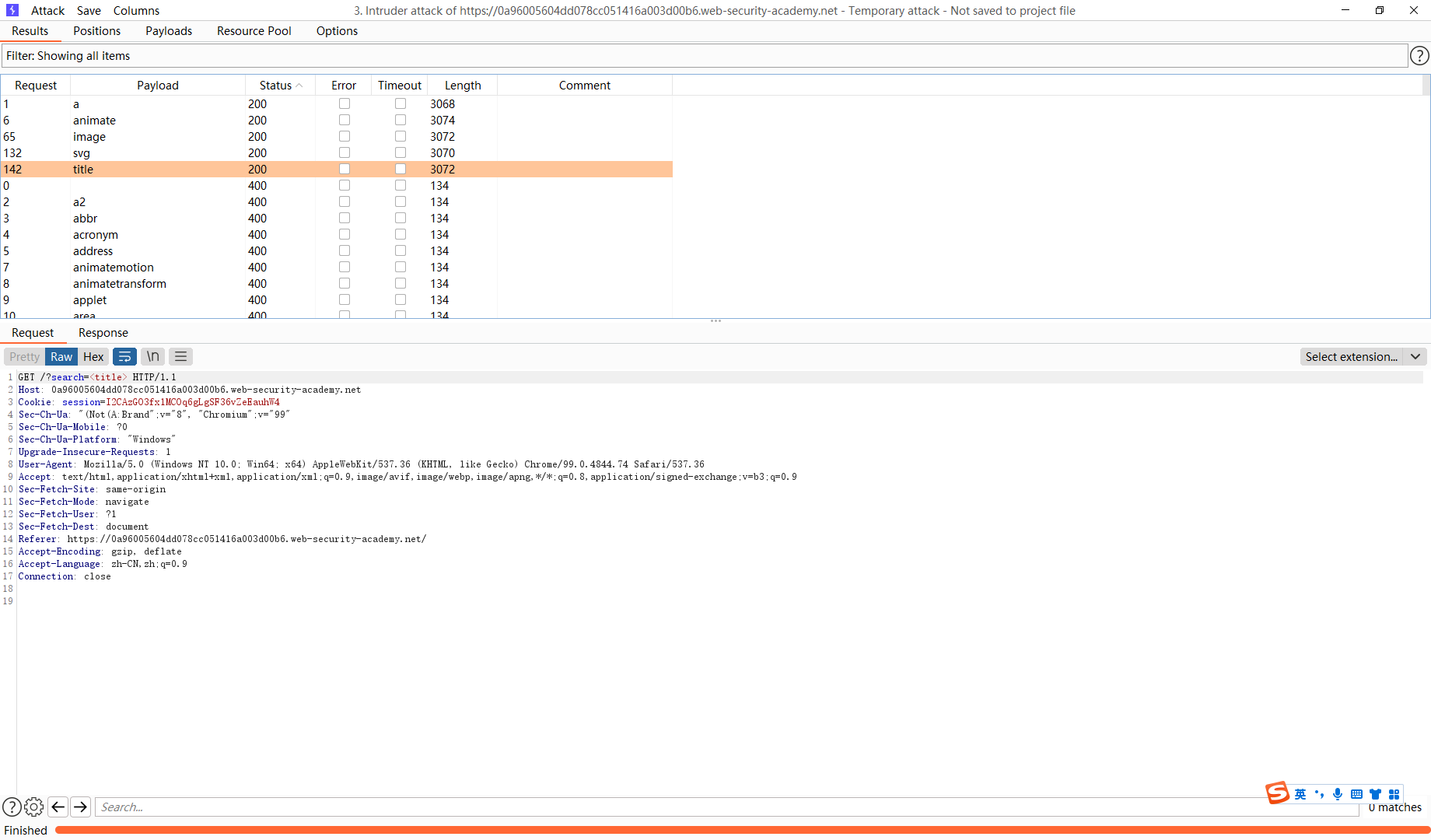Click the Sogou microphone voice input icon
This screenshot has height=840, width=1431.
[x=1338, y=794]
